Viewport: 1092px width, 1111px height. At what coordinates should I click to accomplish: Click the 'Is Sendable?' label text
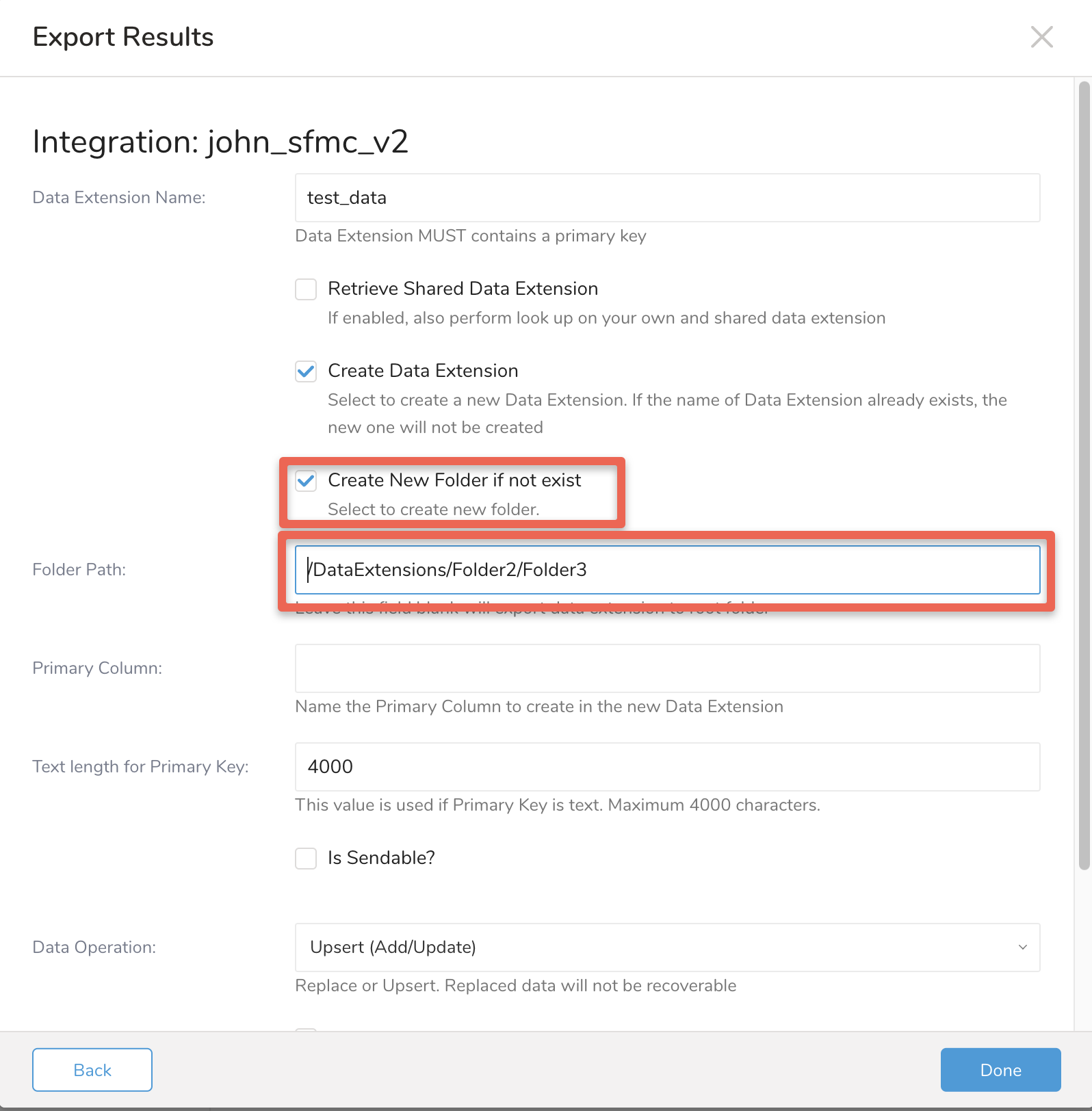tap(381, 858)
